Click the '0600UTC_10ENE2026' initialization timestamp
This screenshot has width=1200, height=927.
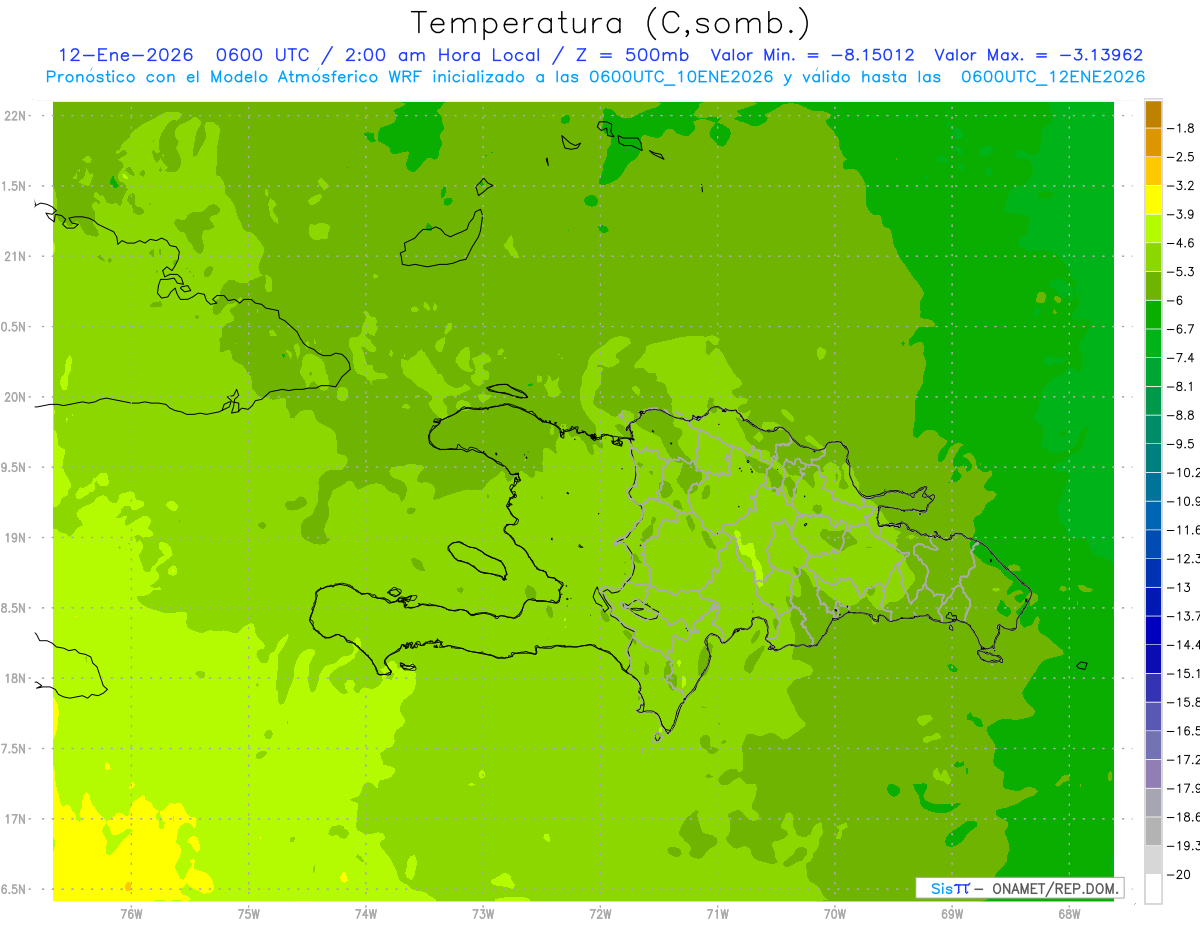tap(681, 77)
